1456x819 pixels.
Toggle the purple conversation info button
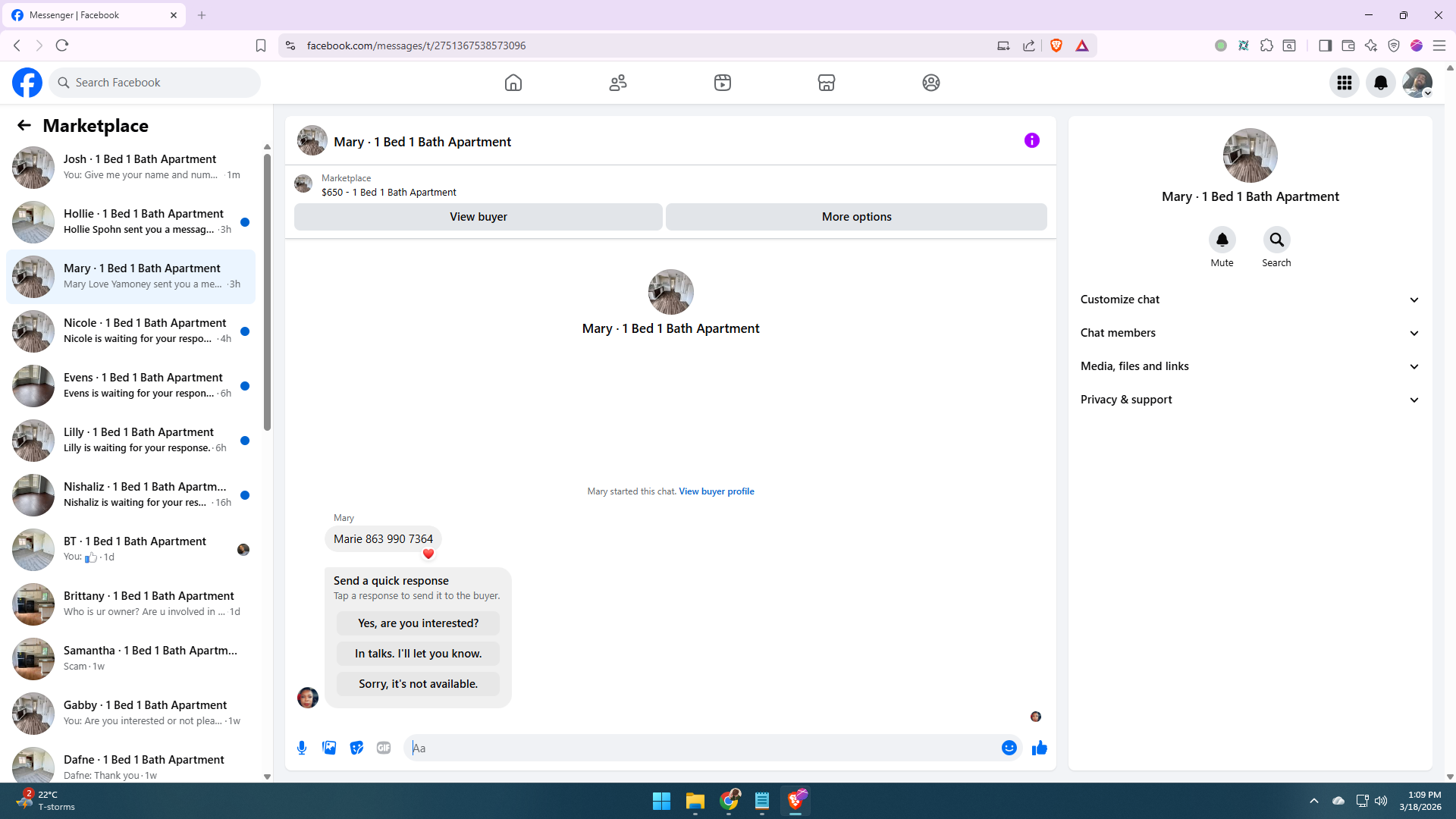point(1031,140)
